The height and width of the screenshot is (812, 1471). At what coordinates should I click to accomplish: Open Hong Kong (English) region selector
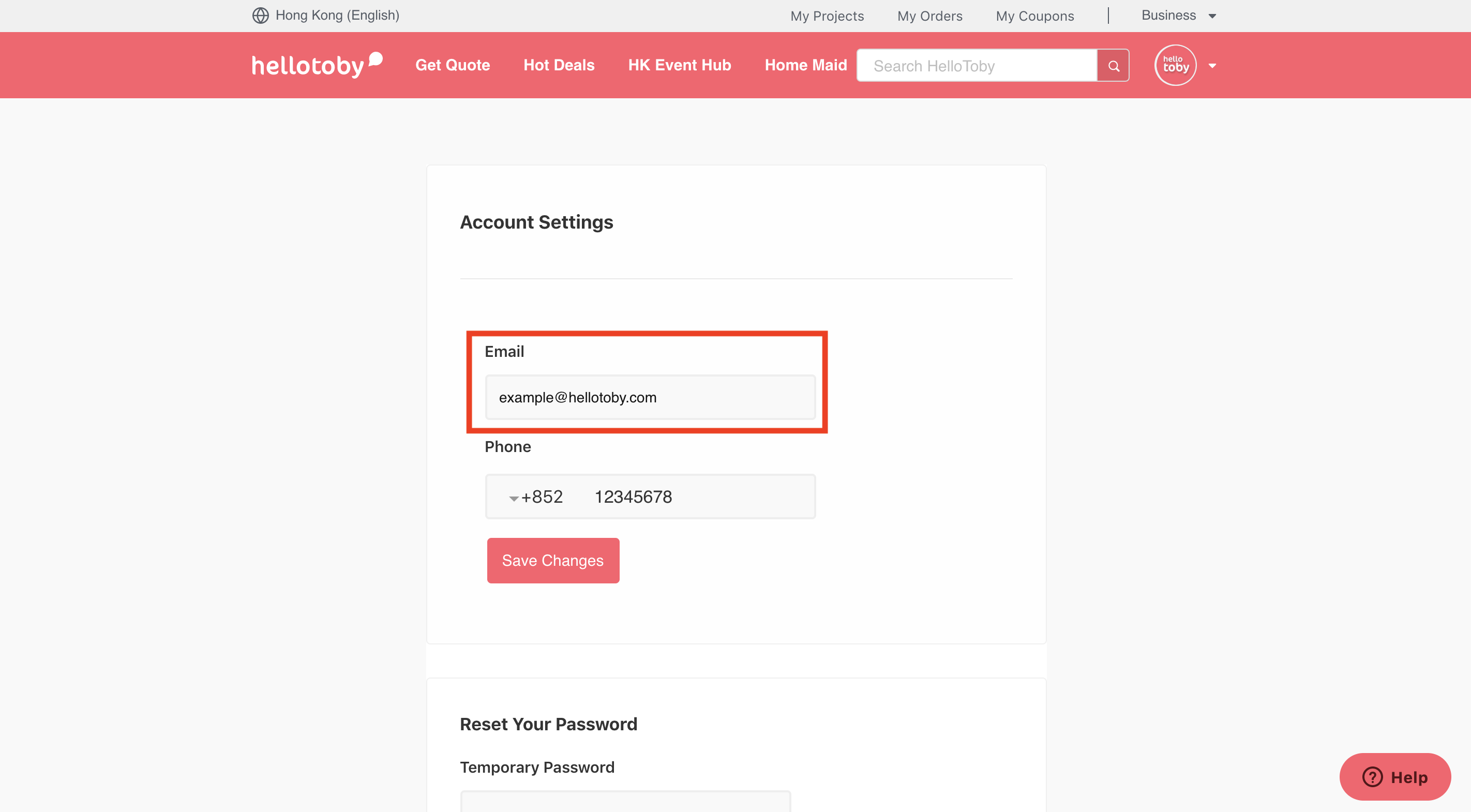click(x=337, y=16)
